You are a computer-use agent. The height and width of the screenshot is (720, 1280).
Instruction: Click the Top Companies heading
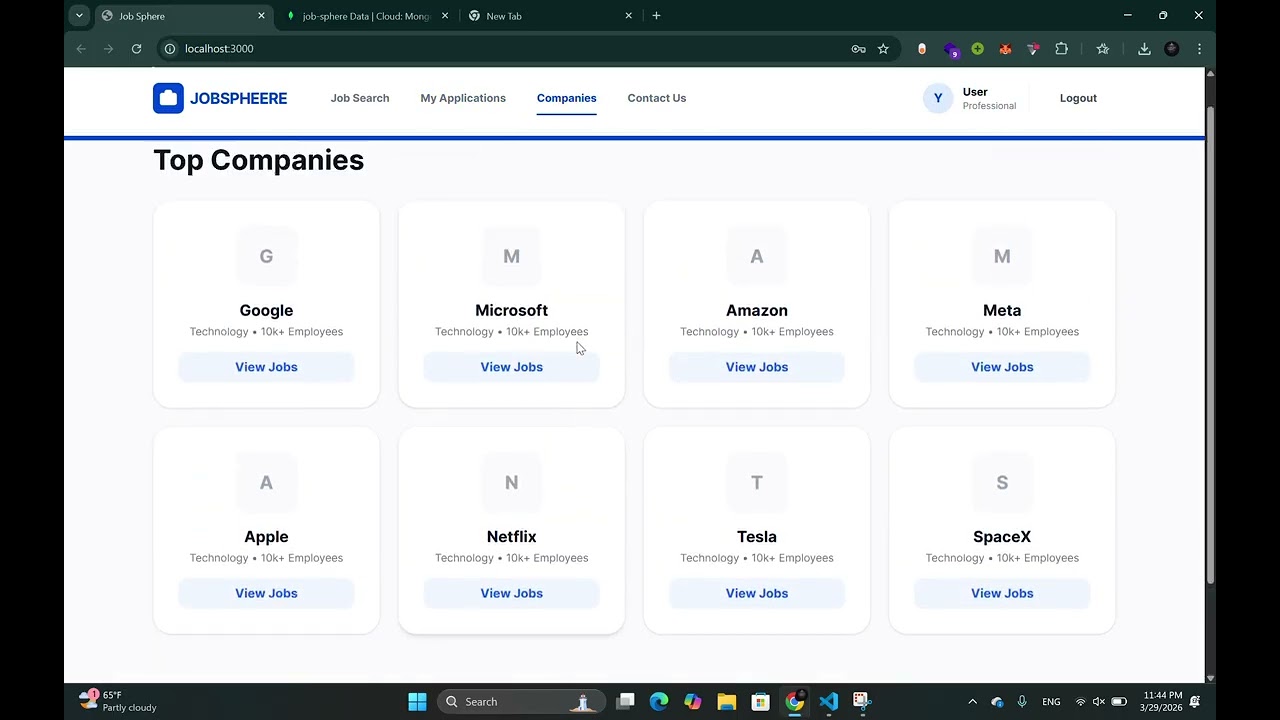[258, 160]
